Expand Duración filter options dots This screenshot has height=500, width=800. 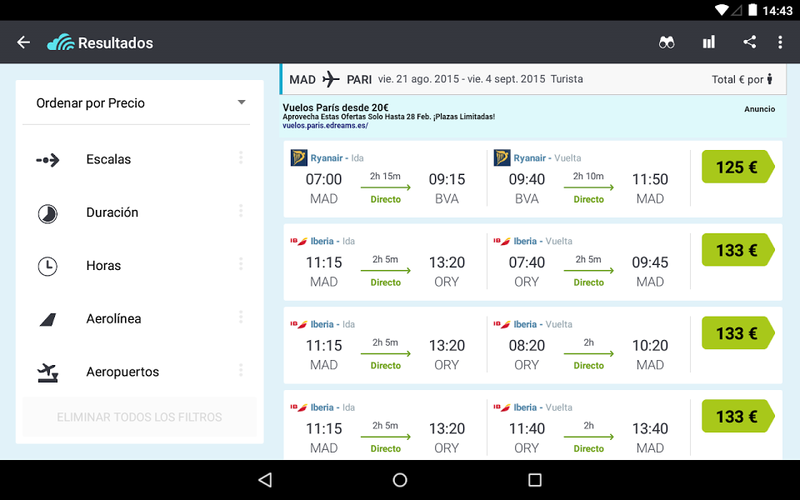tap(241, 211)
